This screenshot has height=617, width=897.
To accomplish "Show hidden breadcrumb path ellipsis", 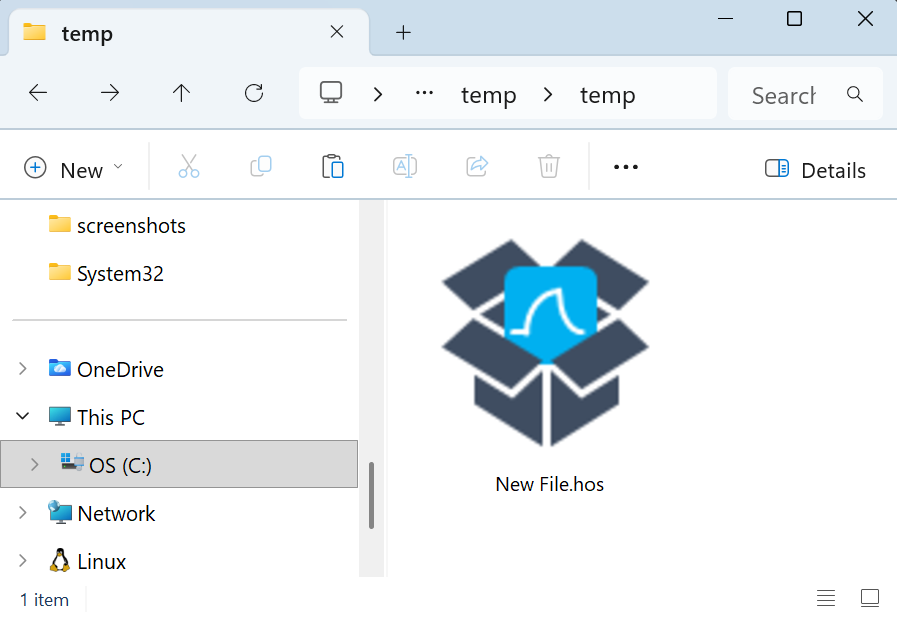I will pos(424,93).
